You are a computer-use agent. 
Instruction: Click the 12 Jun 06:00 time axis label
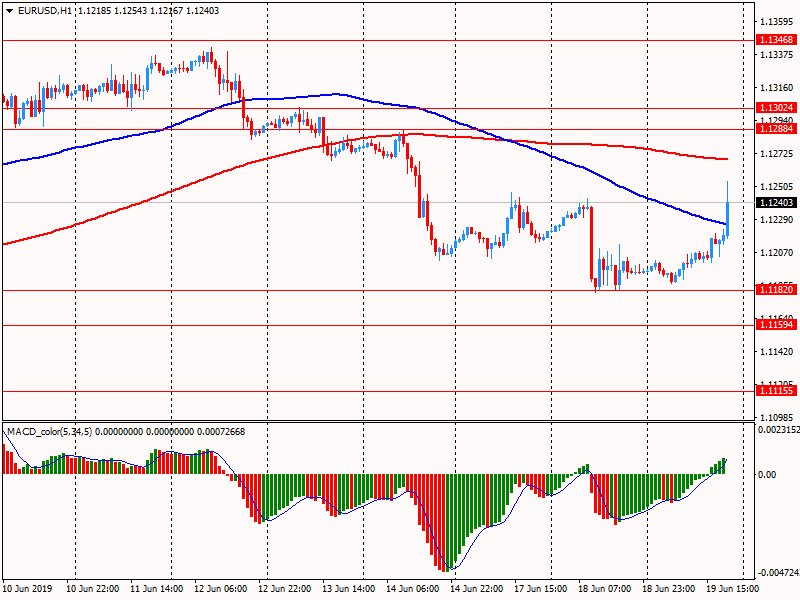[220, 589]
